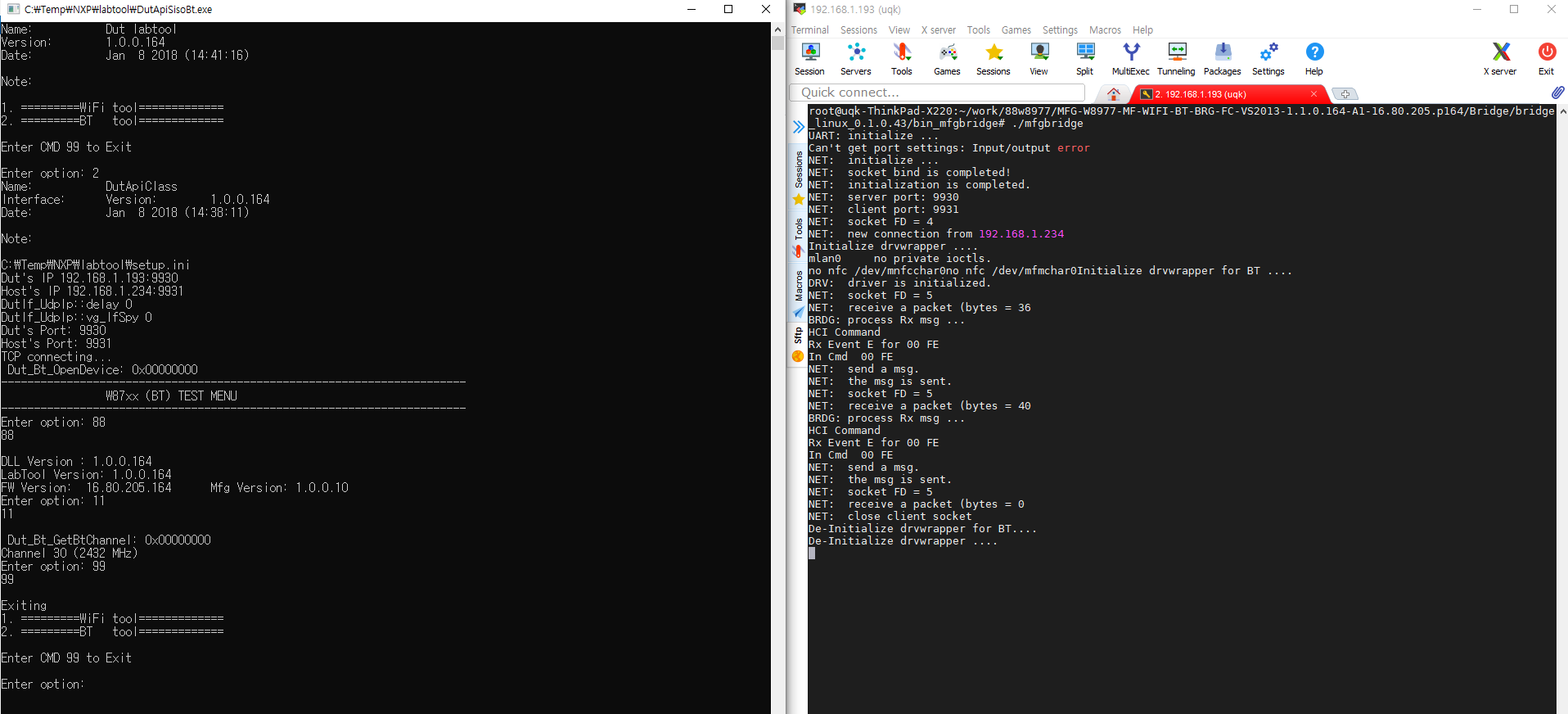Open the Macros vertical sidebar tab

(x=798, y=293)
